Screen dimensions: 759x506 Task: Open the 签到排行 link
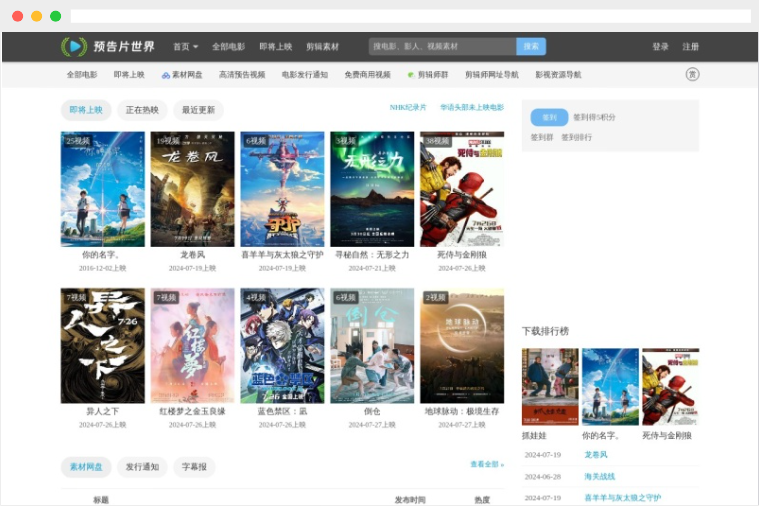(577, 138)
